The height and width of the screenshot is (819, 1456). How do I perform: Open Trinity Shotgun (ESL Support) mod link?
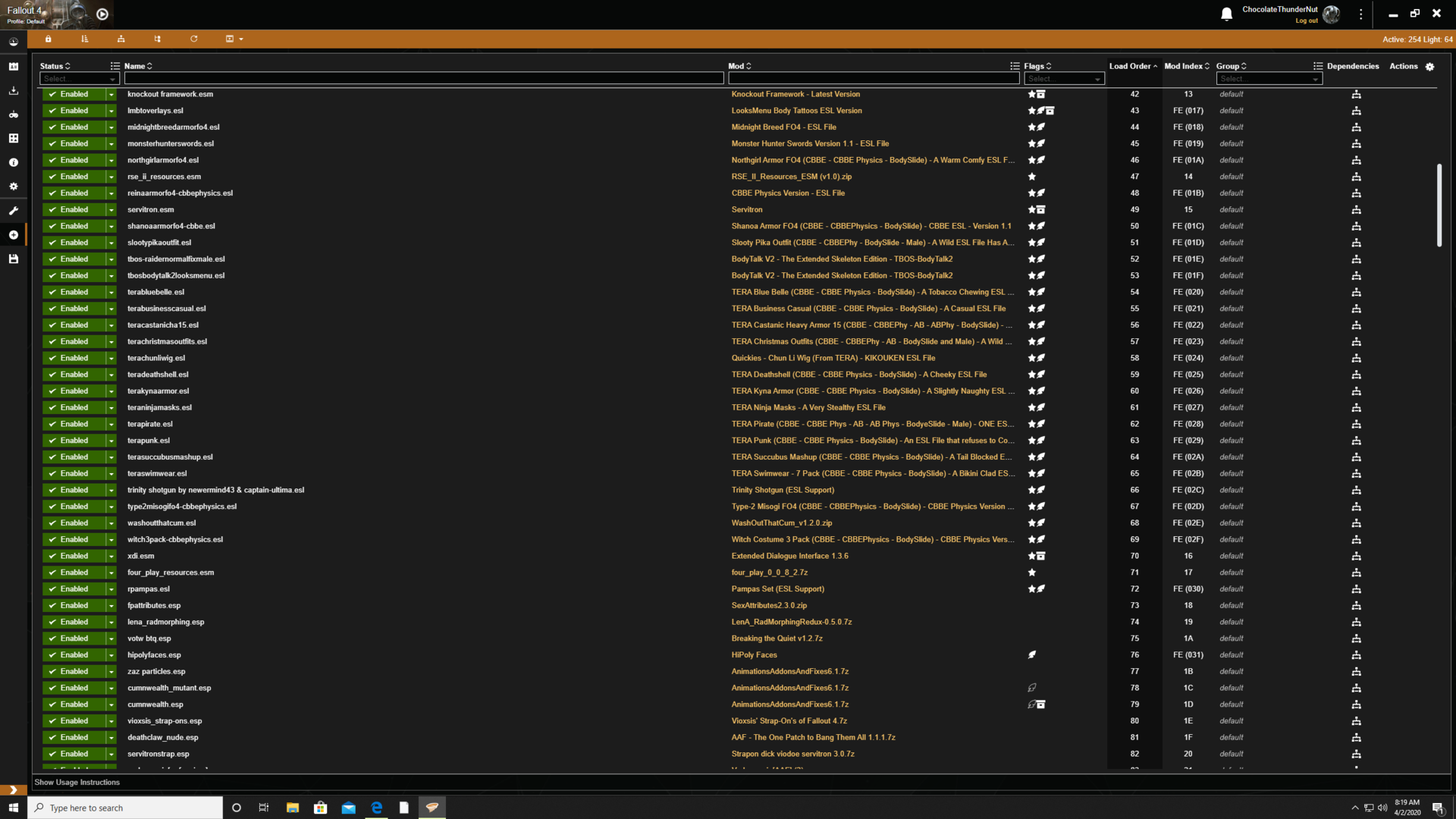[783, 490]
